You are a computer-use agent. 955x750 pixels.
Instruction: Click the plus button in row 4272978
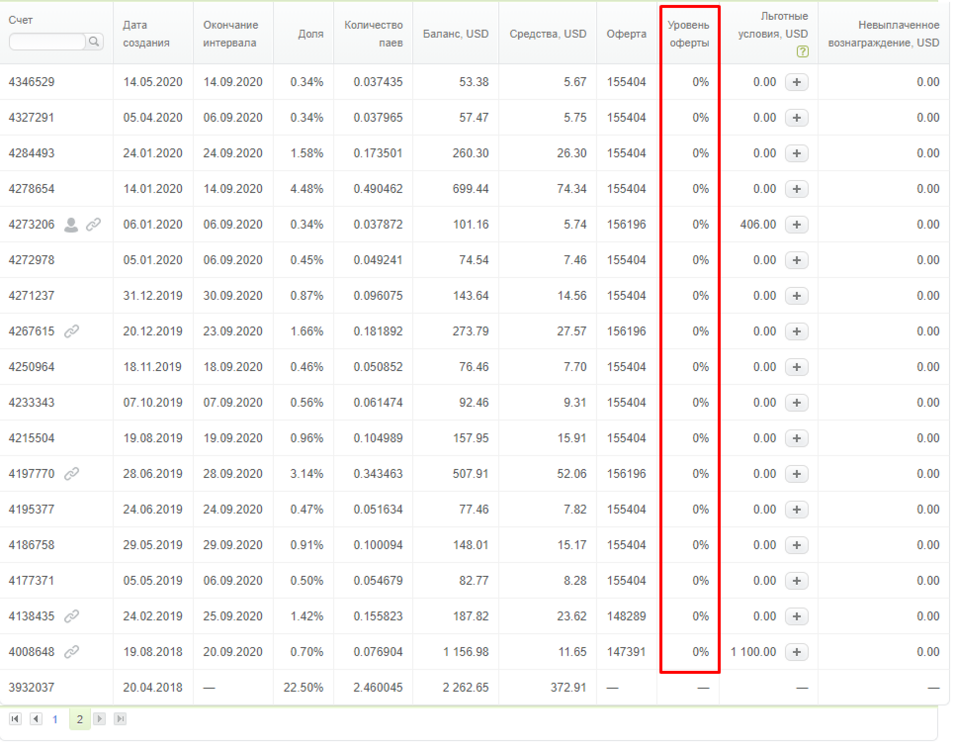[797, 260]
